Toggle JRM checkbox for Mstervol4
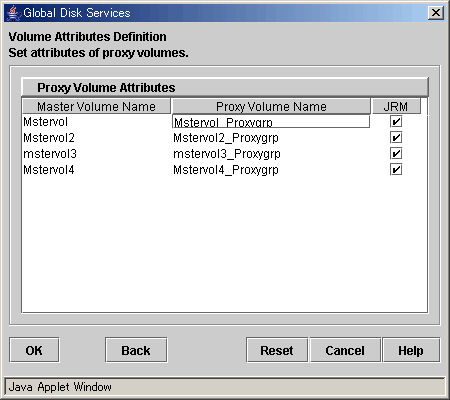Viewport: 450px width, 400px height. [x=396, y=170]
